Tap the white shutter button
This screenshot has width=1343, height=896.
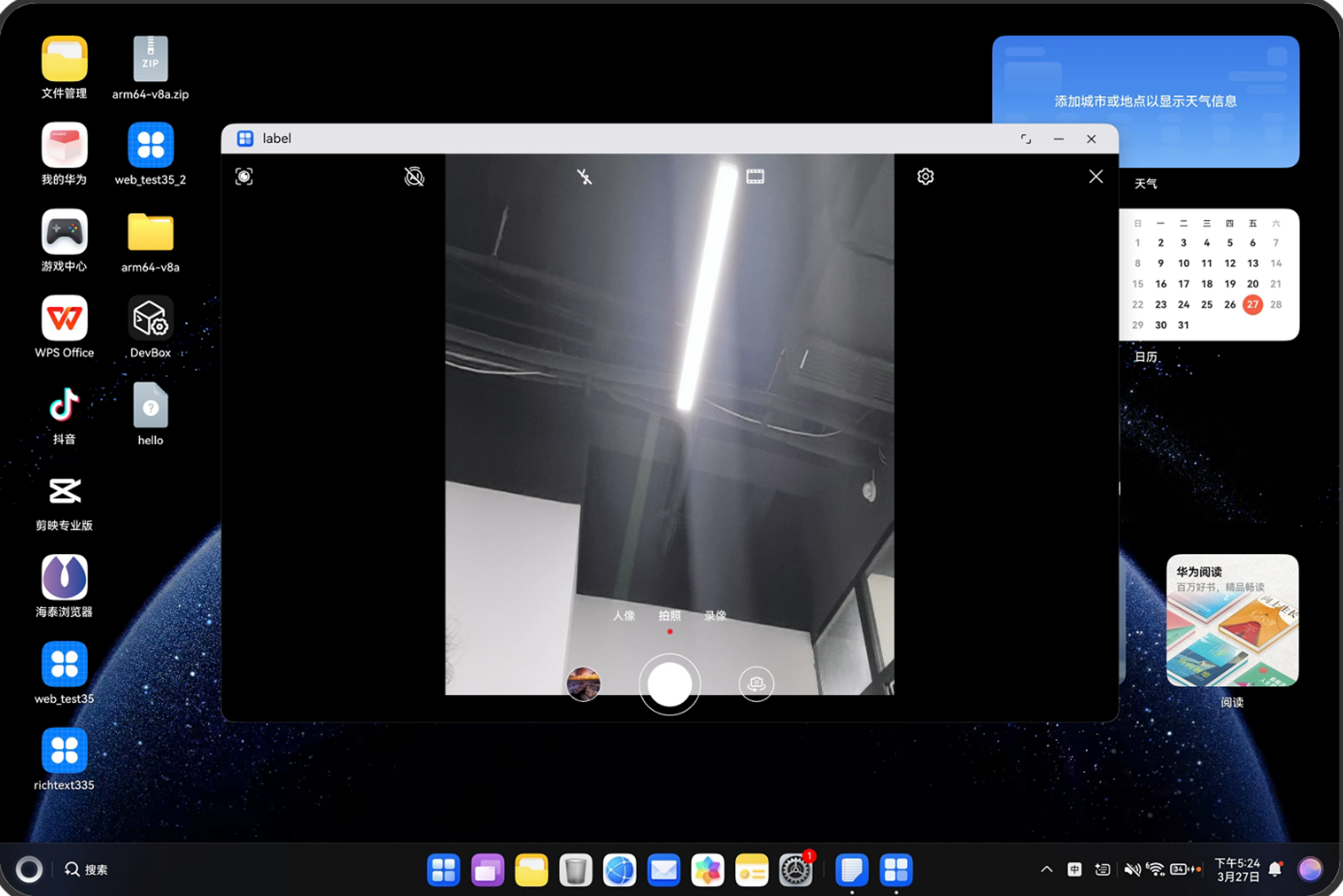(669, 684)
